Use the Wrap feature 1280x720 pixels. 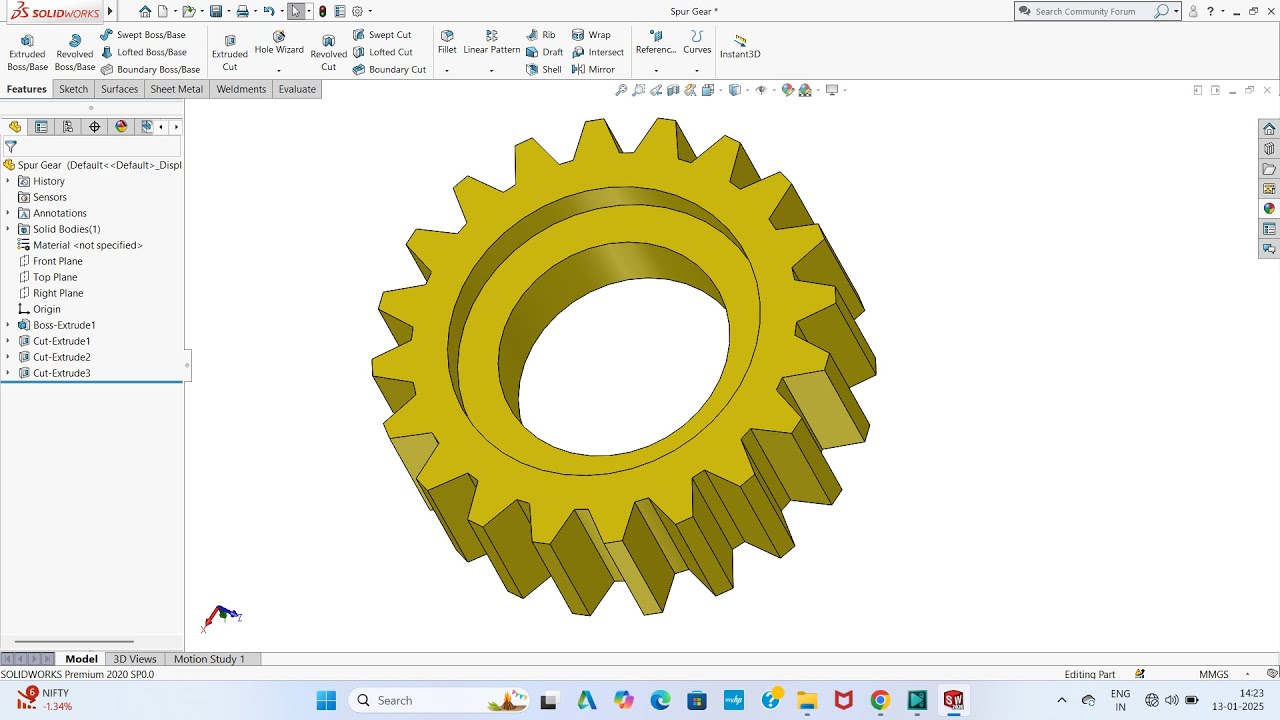coord(591,35)
